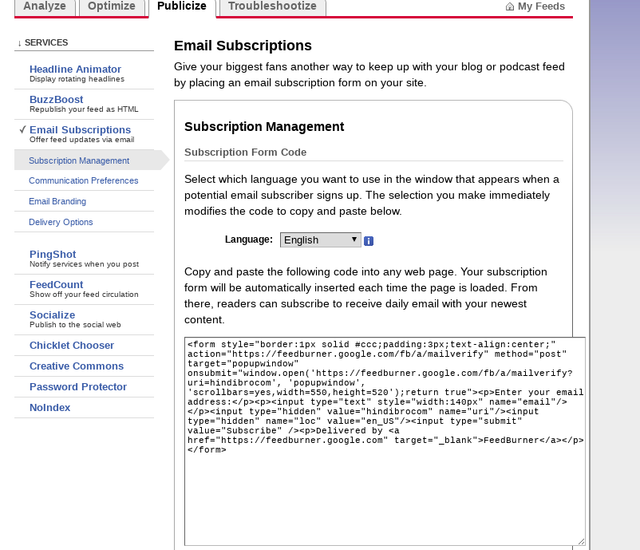This screenshot has width=640, height=550.
Task: Click the Subscription Management section heading
Action: coord(264,126)
